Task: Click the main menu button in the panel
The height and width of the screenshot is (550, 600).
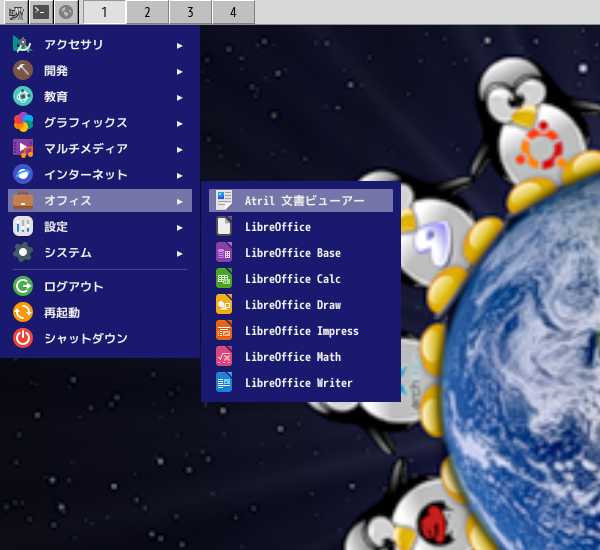Action: [x=16, y=12]
